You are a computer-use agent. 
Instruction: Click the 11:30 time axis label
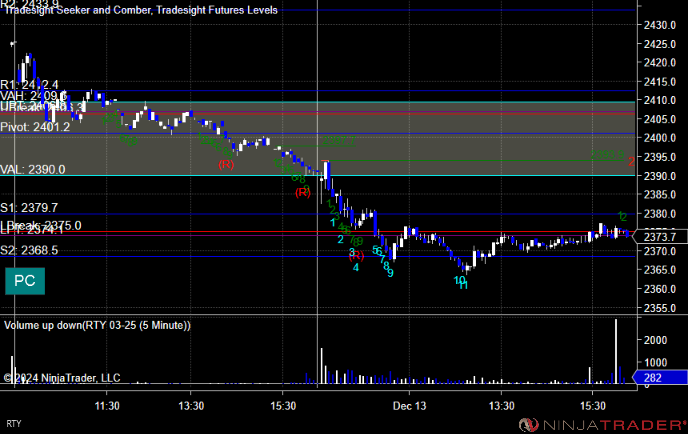[107, 406]
